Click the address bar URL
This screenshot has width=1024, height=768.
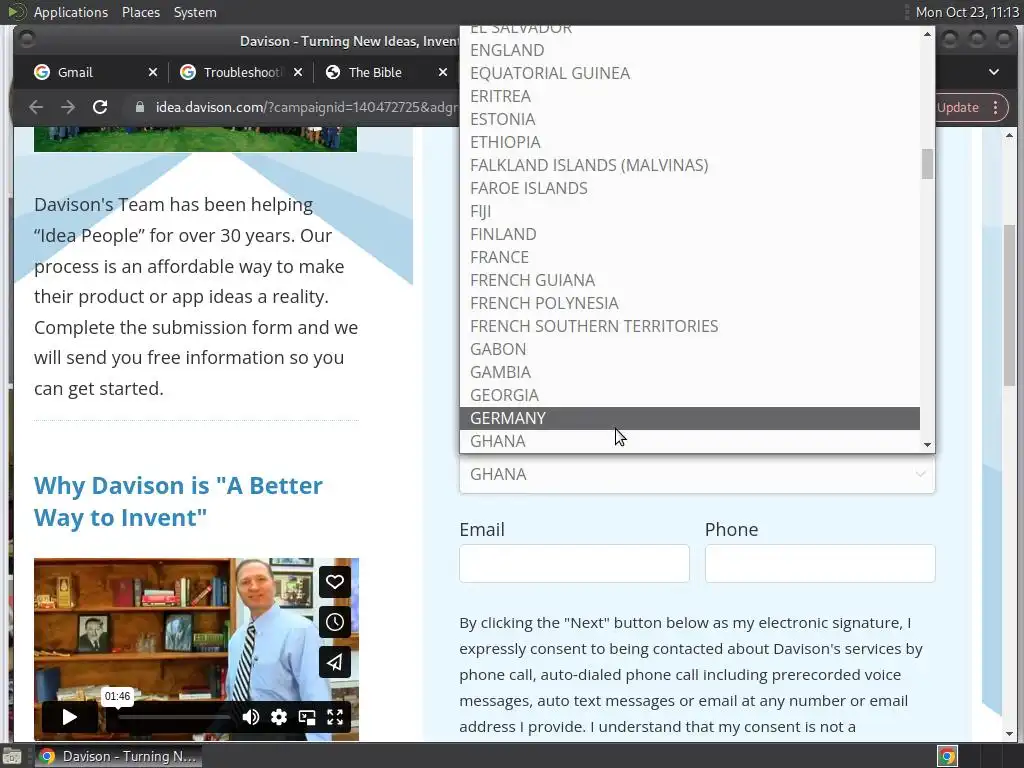[x=306, y=107]
